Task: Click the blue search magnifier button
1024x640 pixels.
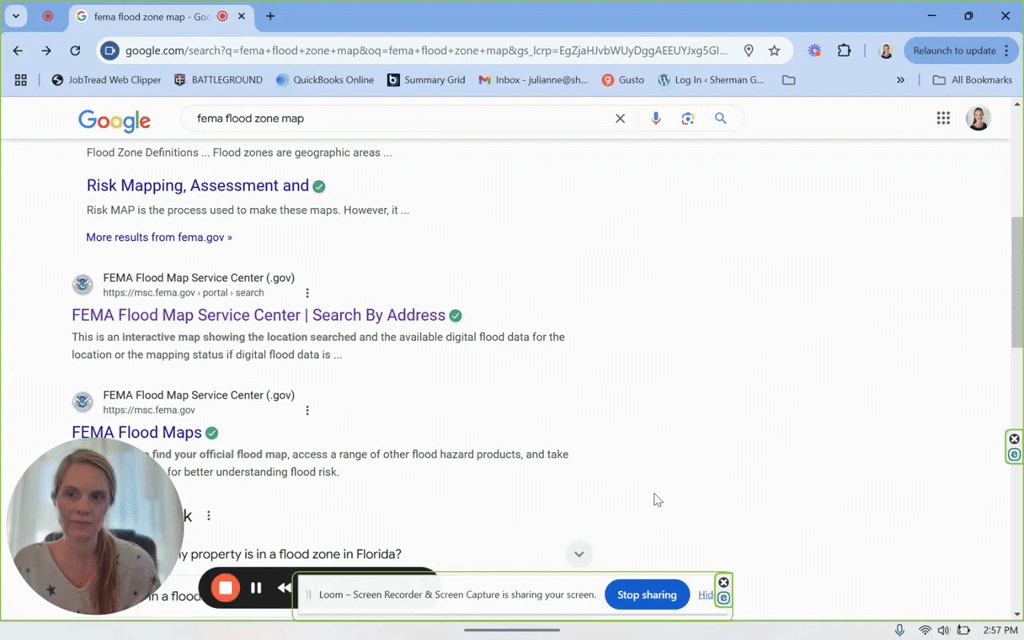Action: point(720,118)
